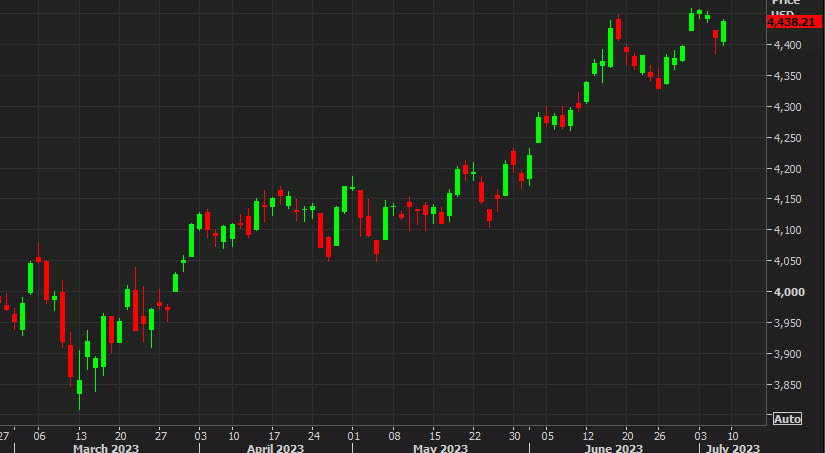The image size is (825, 453).
Task: Click the 3,850 price axis label
Action: (x=787, y=385)
